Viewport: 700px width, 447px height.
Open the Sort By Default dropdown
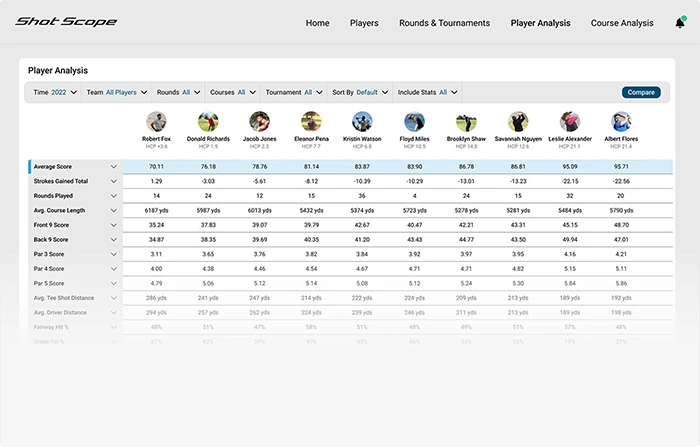click(x=360, y=92)
